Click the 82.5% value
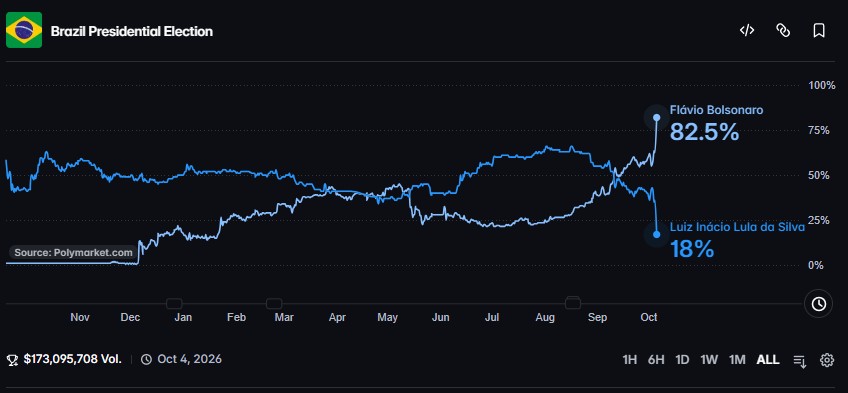Viewport: 848px width, 393px height. pyautogui.click(x=705, y=132)
